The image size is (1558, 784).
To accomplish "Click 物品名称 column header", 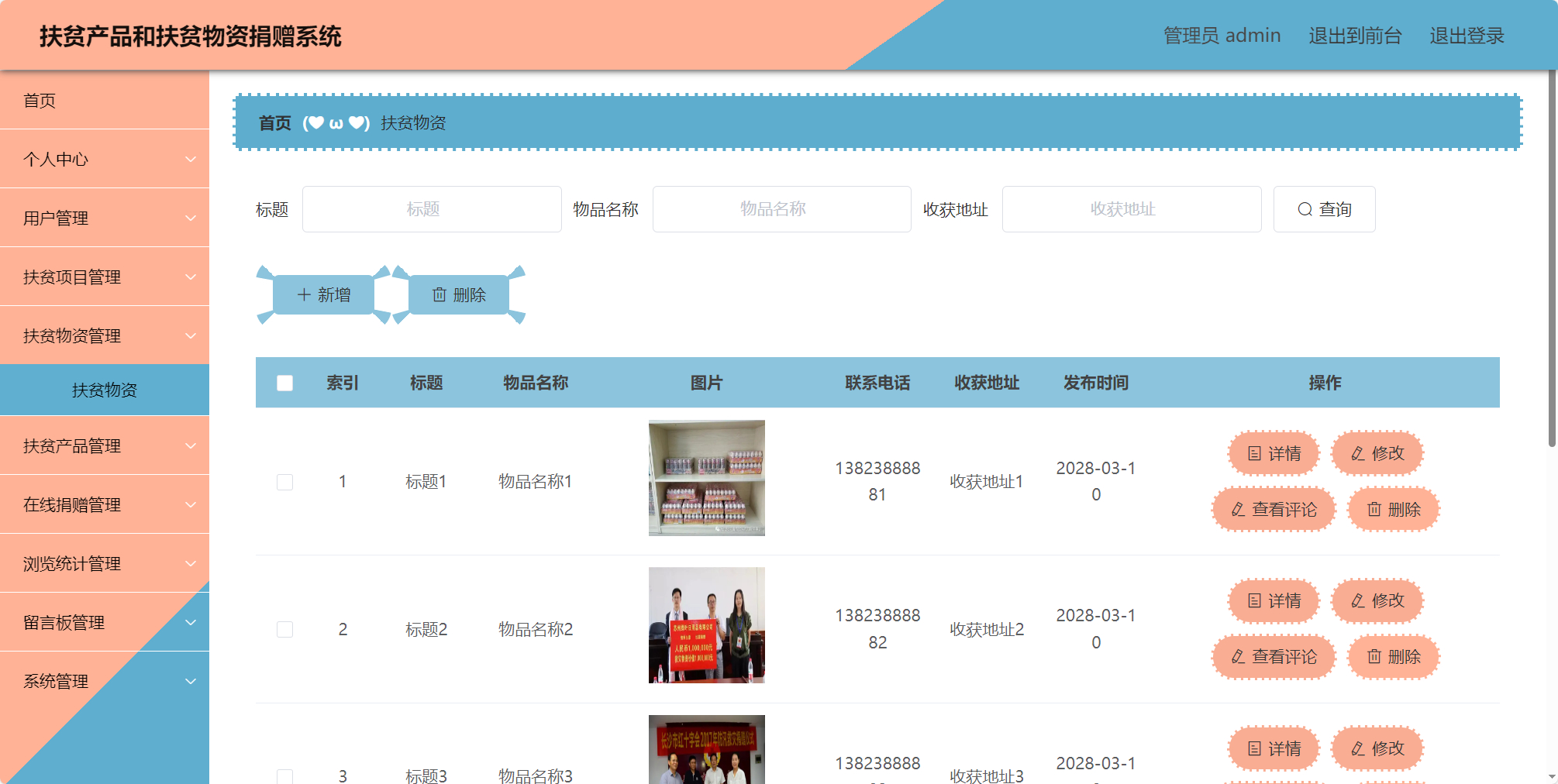I will (536, 383).
